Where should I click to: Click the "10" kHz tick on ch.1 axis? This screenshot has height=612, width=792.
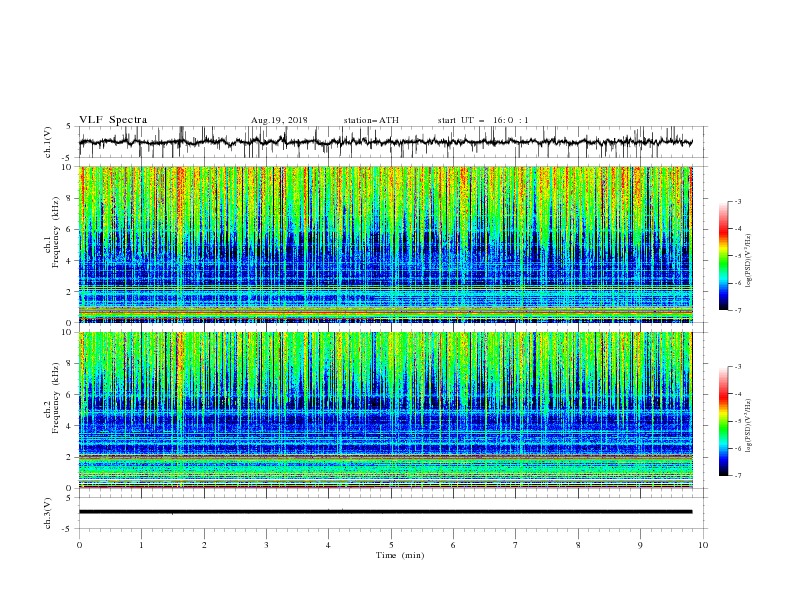click(x=67, y=167)
